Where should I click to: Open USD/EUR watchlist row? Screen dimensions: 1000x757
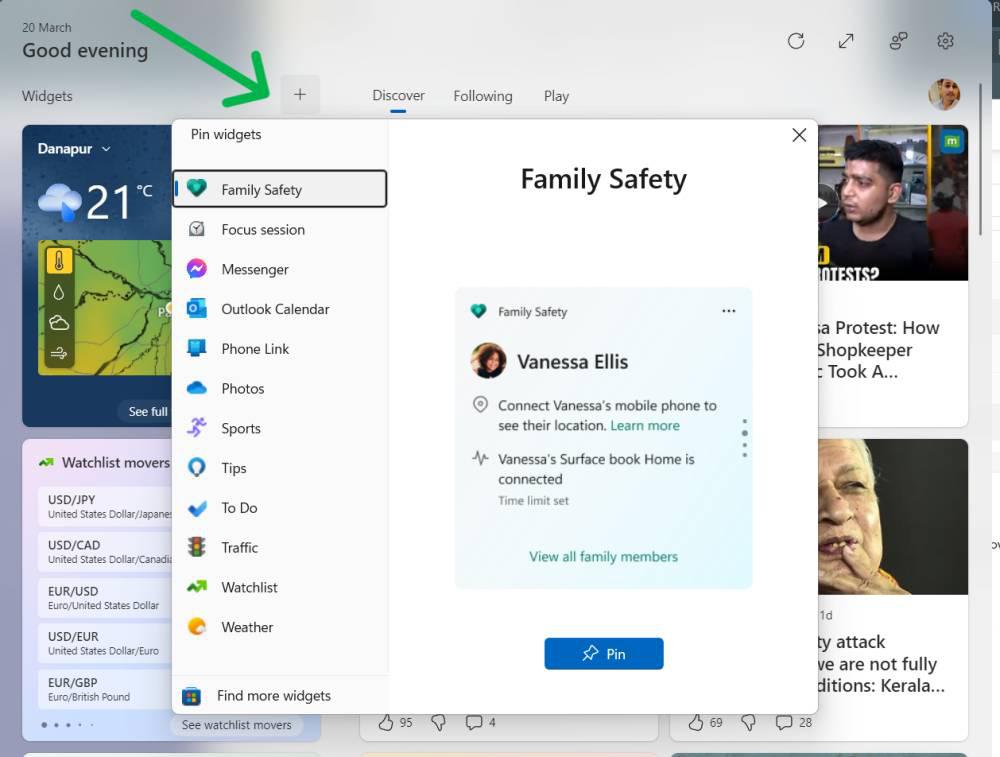106,643
